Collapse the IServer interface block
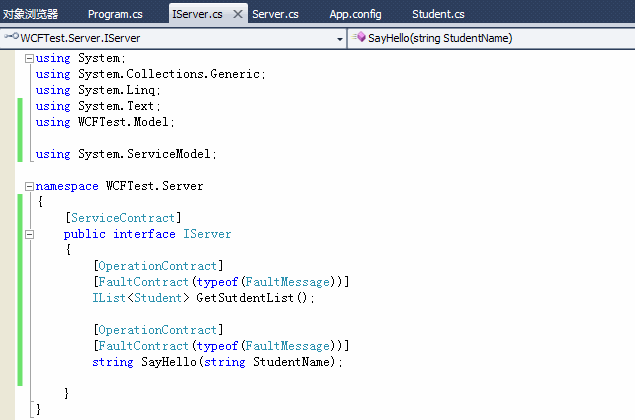This screenshot has height=420, width=635. pyautogui.click(x=29, y=234)
